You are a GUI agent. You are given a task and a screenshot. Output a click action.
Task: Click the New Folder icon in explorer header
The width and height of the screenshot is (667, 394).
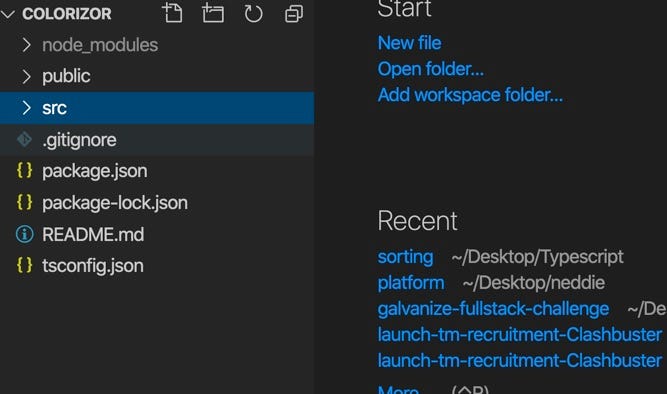pyautogui.click(x=213, y=13)
